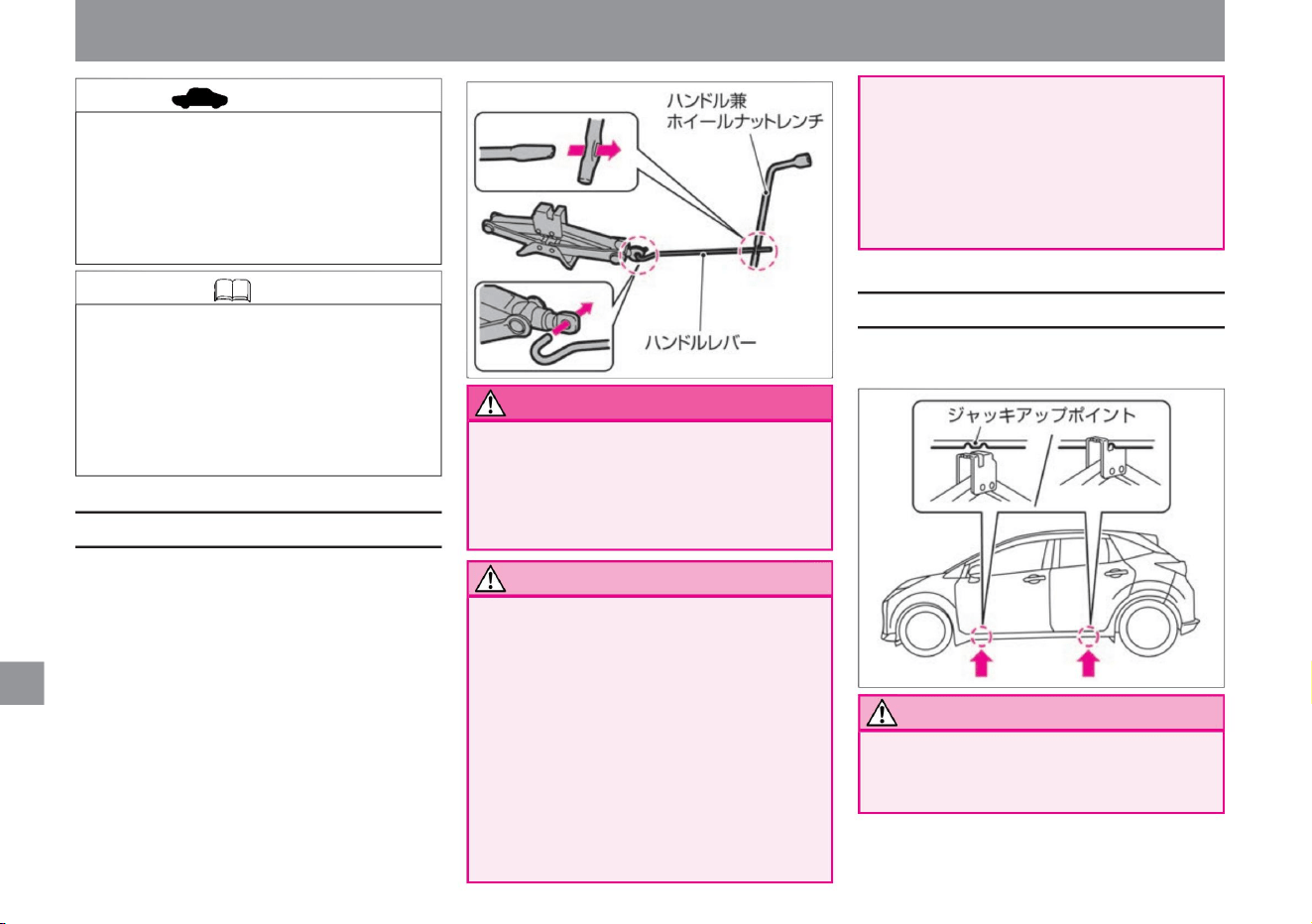Click the rear jack-up point arrow under the car
The width and height of the screenshot is (1312, 924).
pyautogui.click(x=1088, y=661)
